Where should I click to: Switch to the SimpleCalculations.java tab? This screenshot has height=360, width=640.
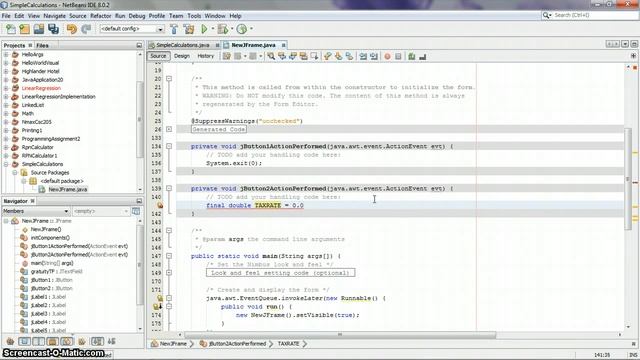click(x=182, y=45)
